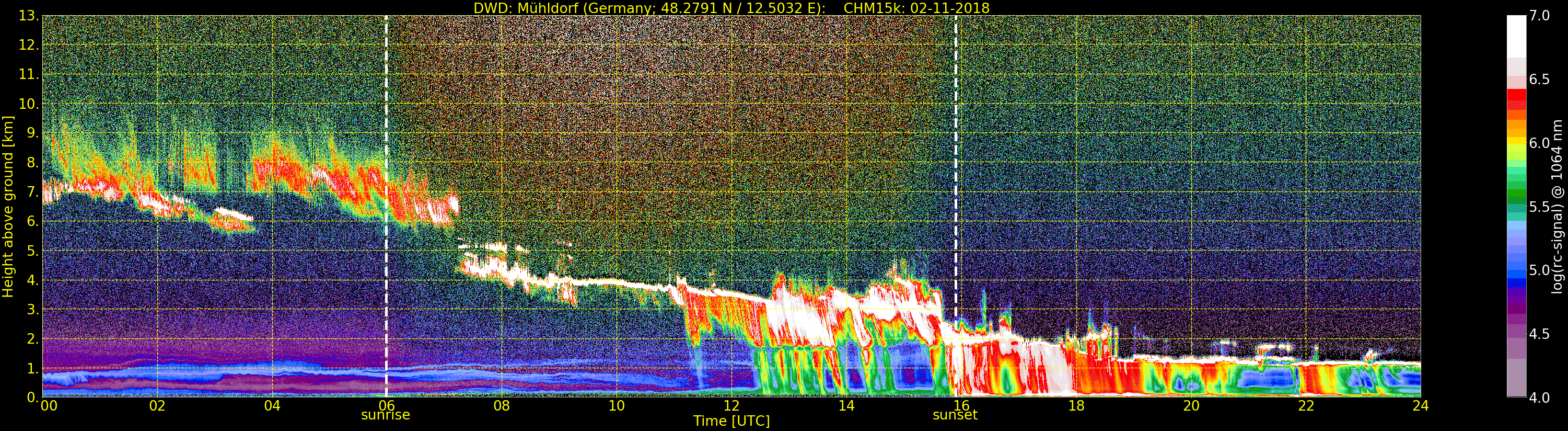Click the '02' time axis tick label

(157, 406)
